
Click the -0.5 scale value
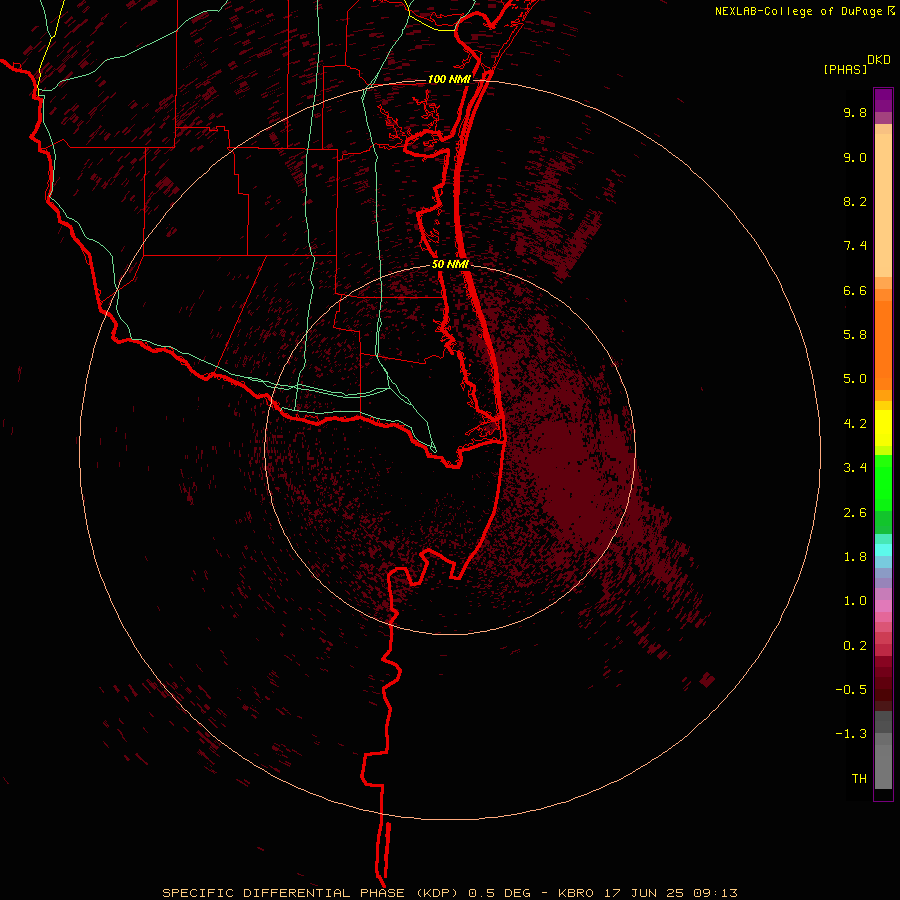point(851,690)
